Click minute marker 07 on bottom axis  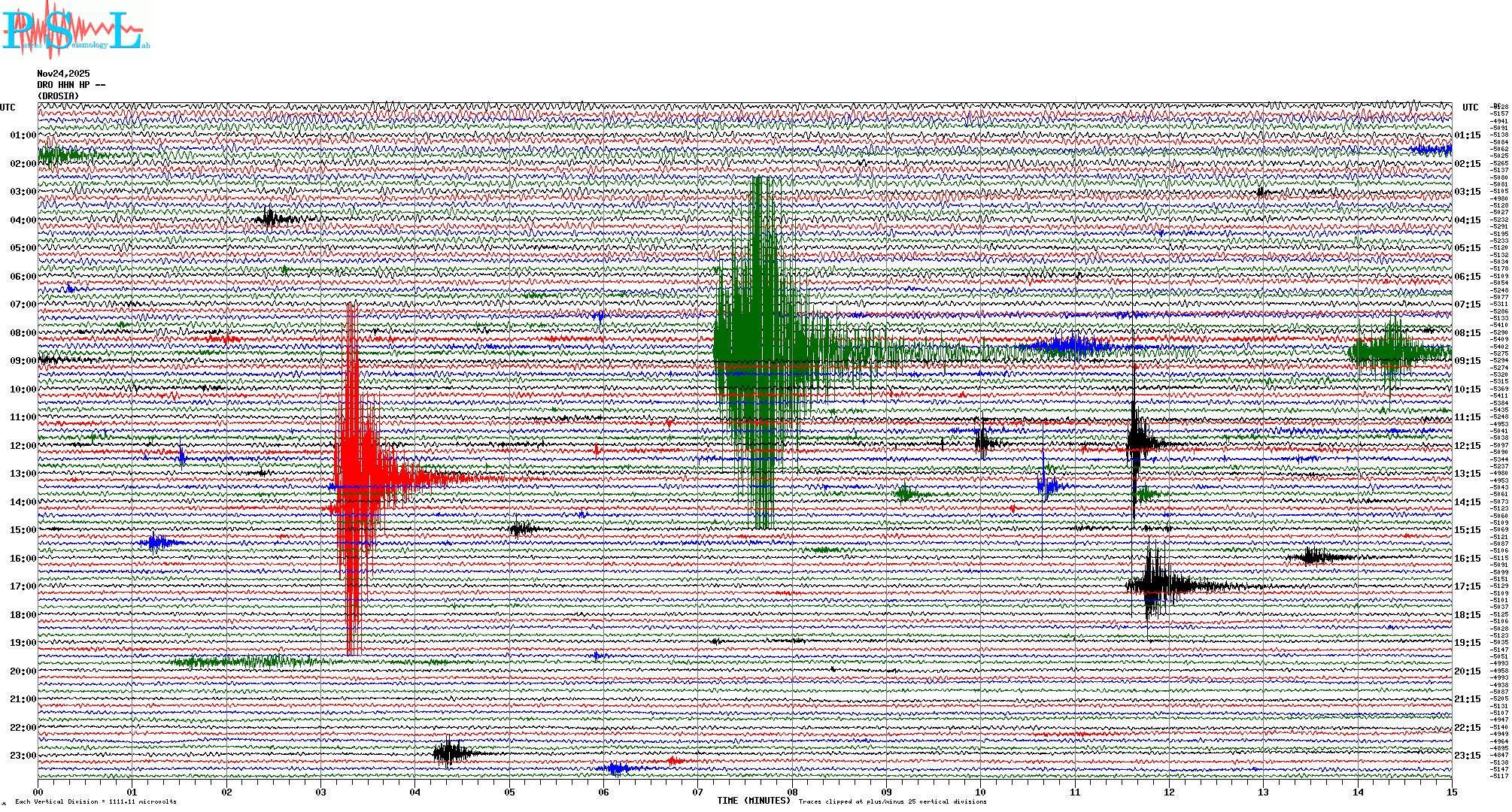698,792
